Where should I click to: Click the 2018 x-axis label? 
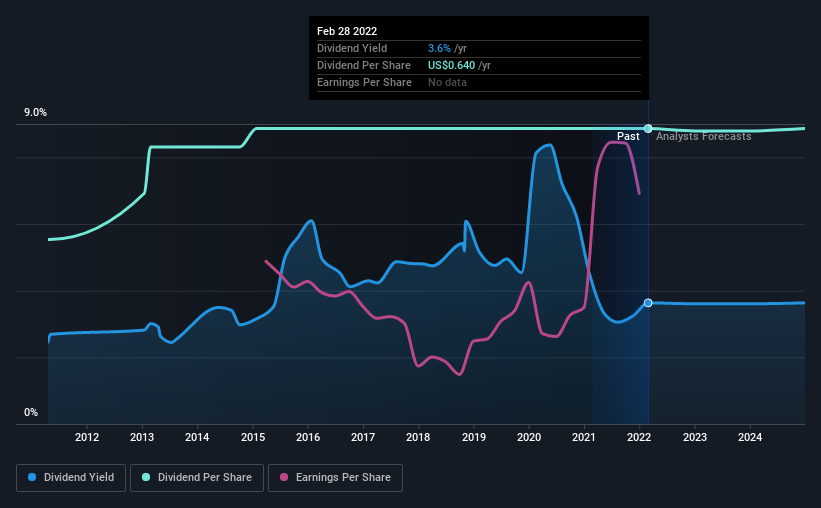[418, 437]
